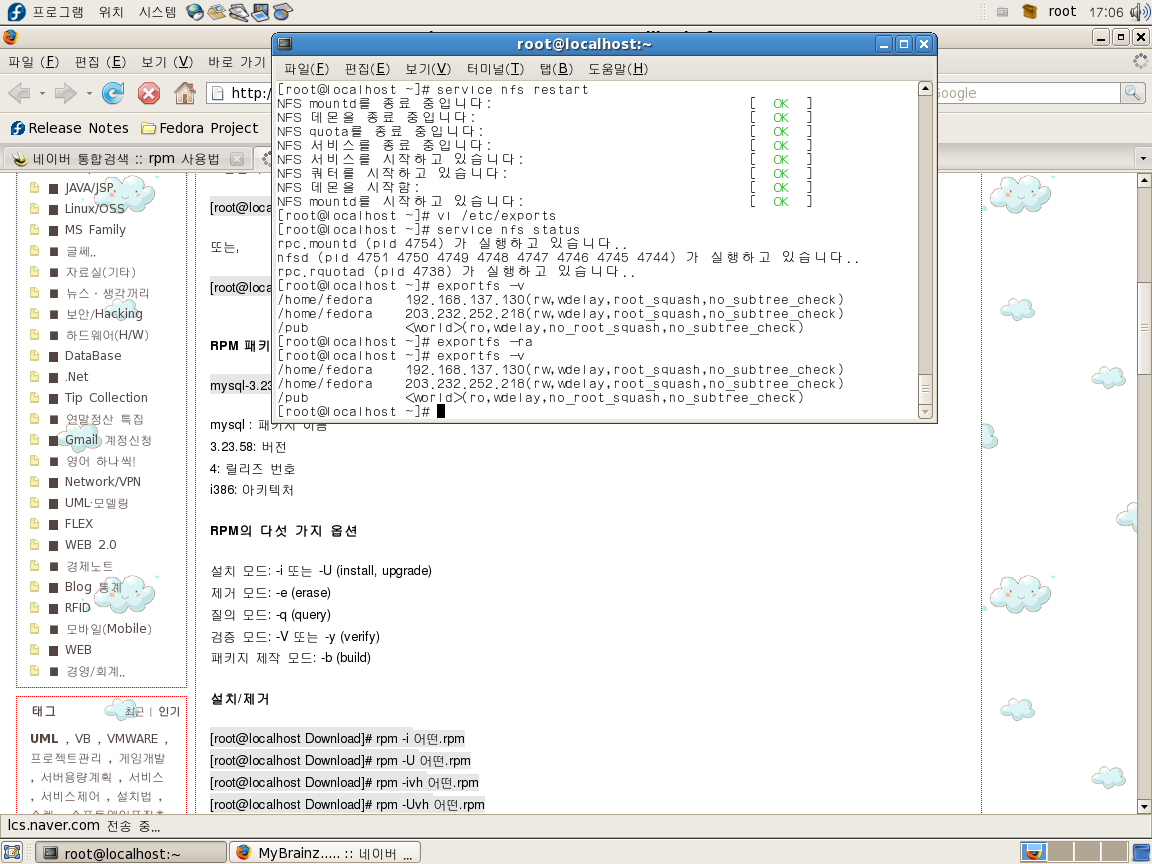Click the Fedora logo in top panel
The image size is (1152, 864).
tap(16, 12)
